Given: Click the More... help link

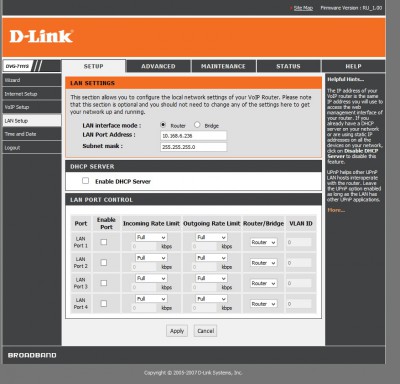Looking at the screenshot, I should 336,210.
